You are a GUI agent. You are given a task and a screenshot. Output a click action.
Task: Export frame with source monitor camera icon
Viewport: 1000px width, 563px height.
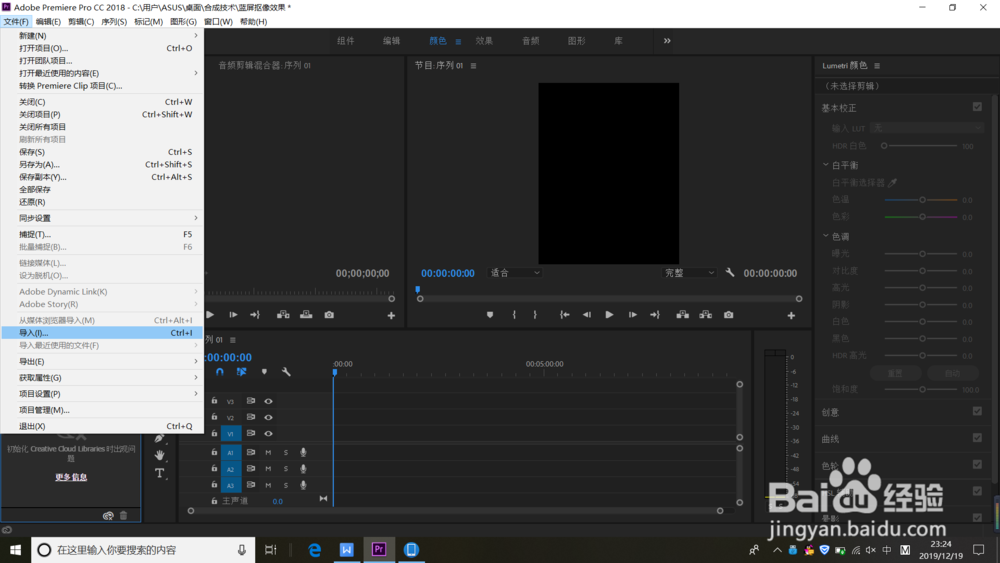329,315
